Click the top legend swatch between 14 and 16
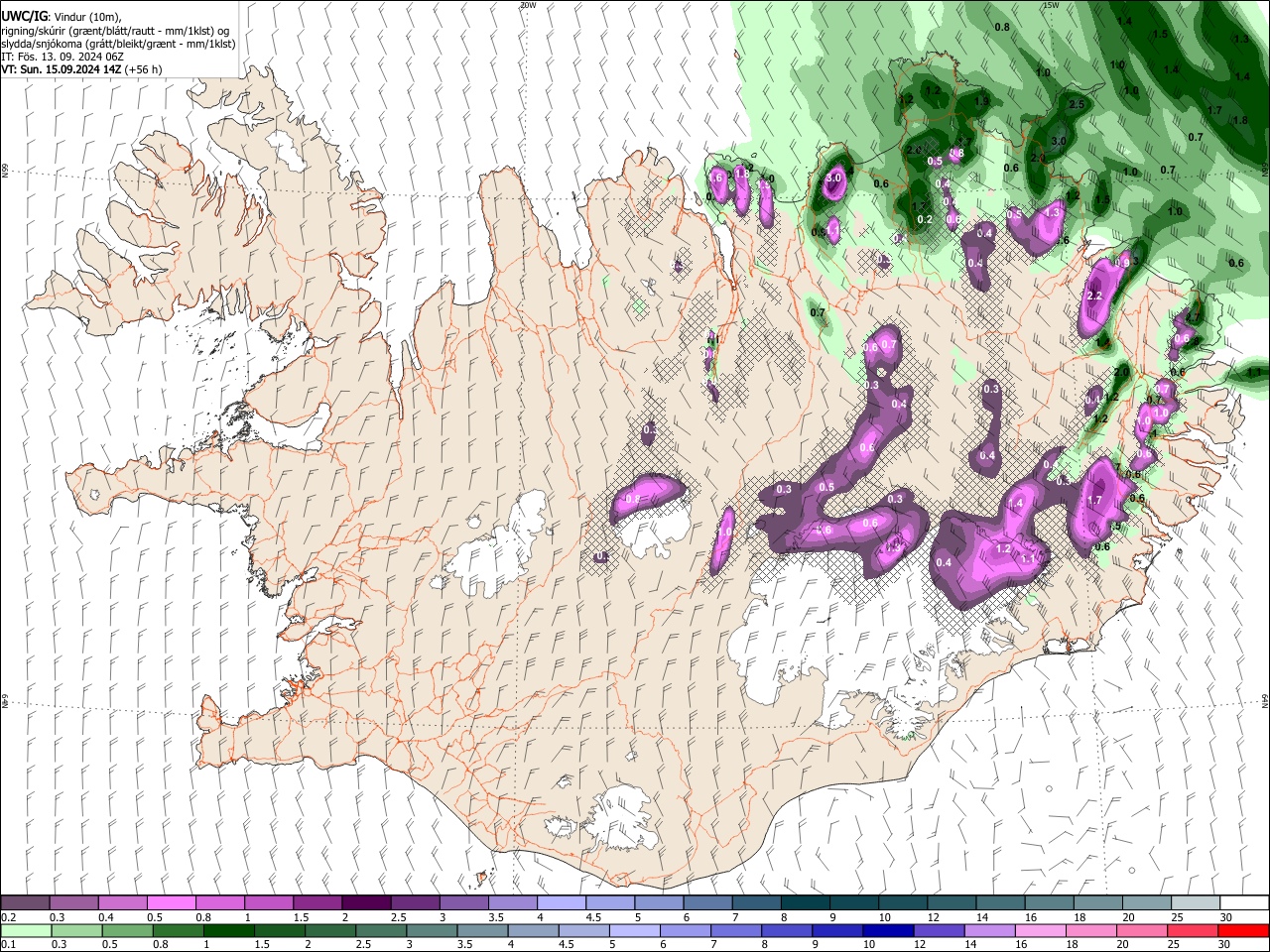This screenshot has height=952, width=1270. (x=1000, y=902)
